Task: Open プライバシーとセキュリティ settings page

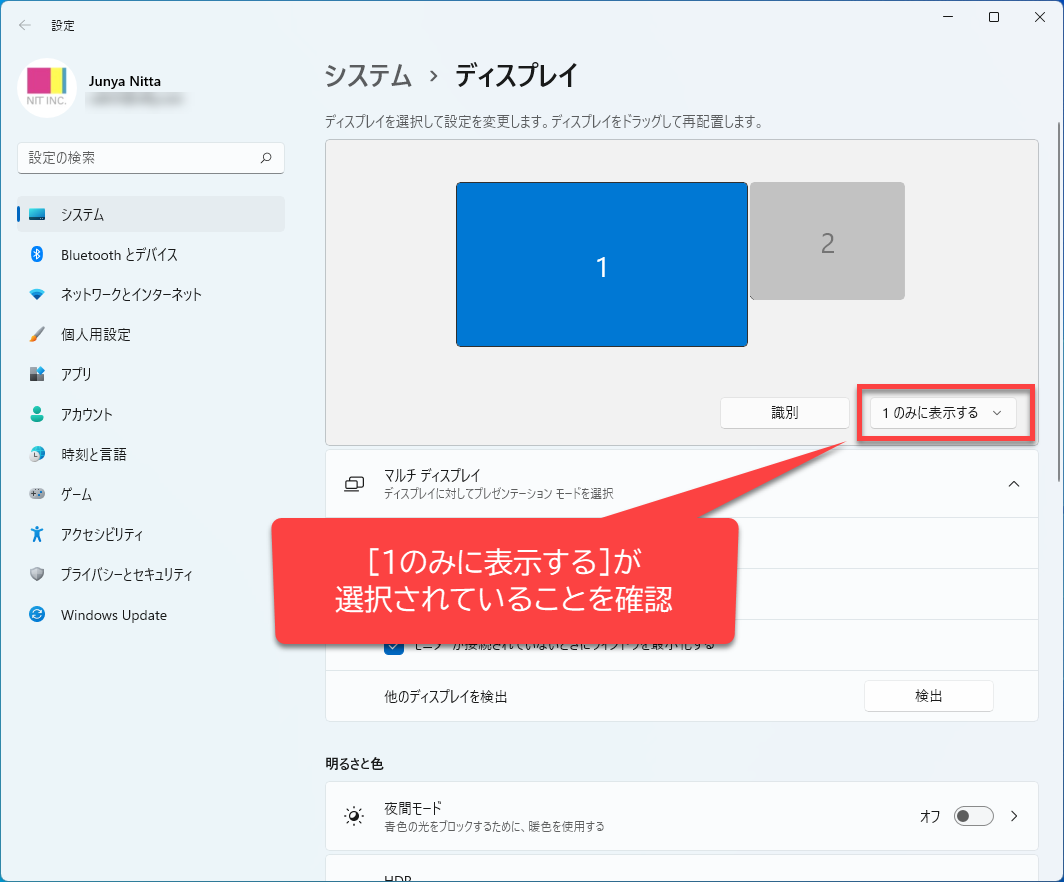Action: pyautogui.click(x=126, y=575)
